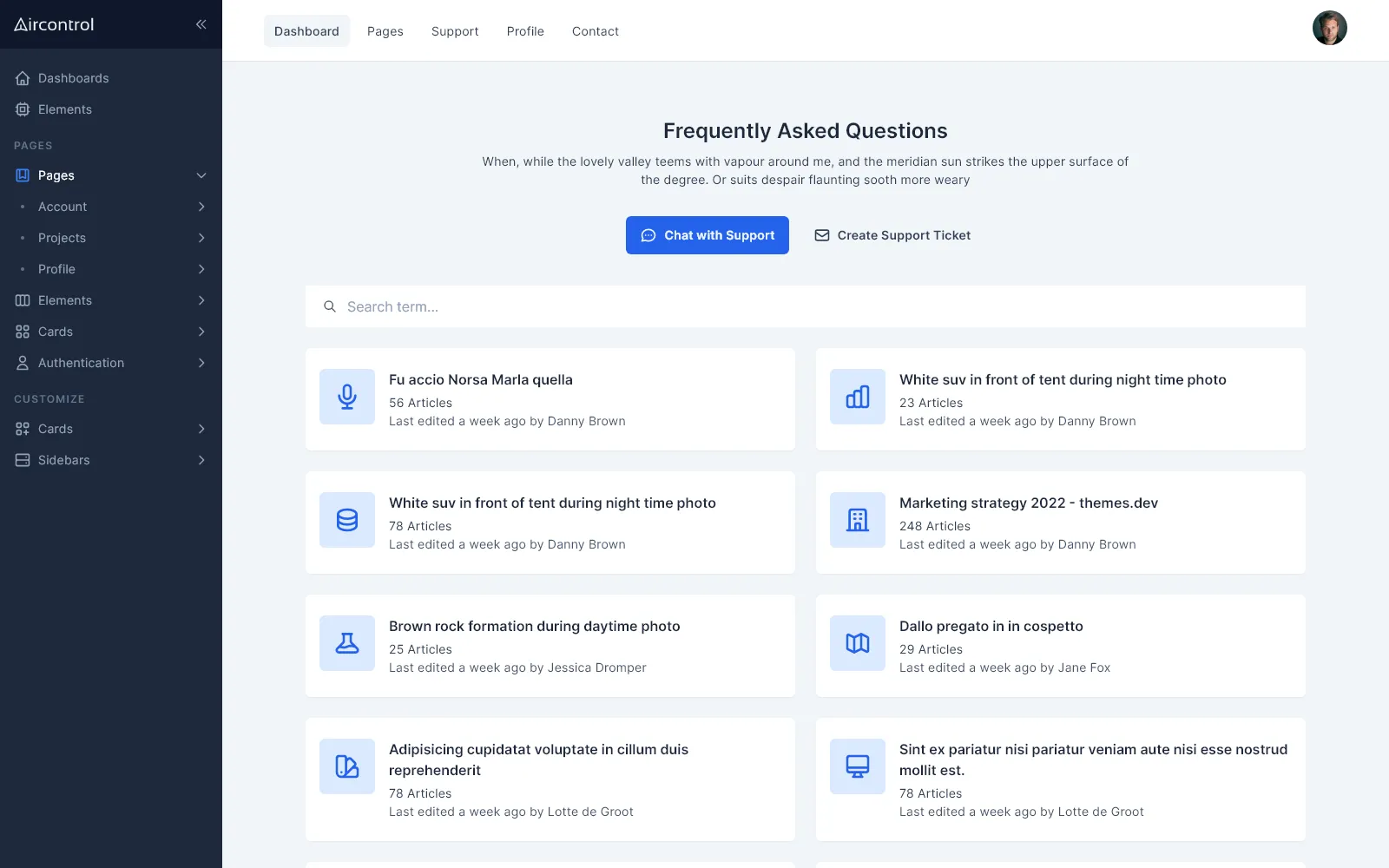1389x868 pixels.
Task: Expand the sidebar Profile submenu chevron
Action: click(x=201, y=269)
